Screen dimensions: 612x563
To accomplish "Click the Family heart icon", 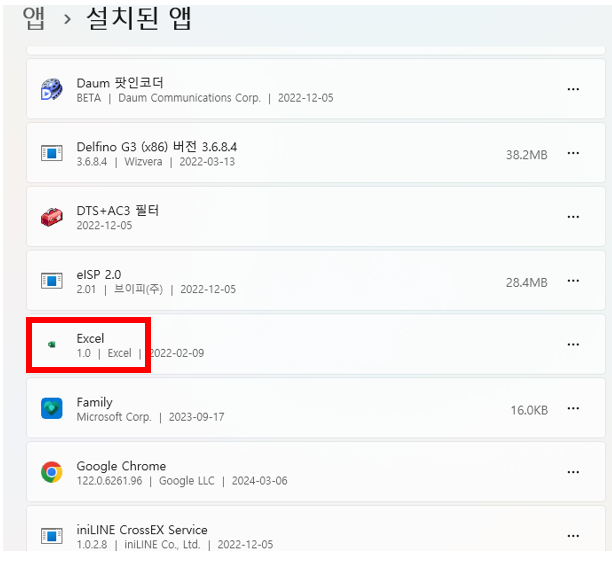I will 52,408.
